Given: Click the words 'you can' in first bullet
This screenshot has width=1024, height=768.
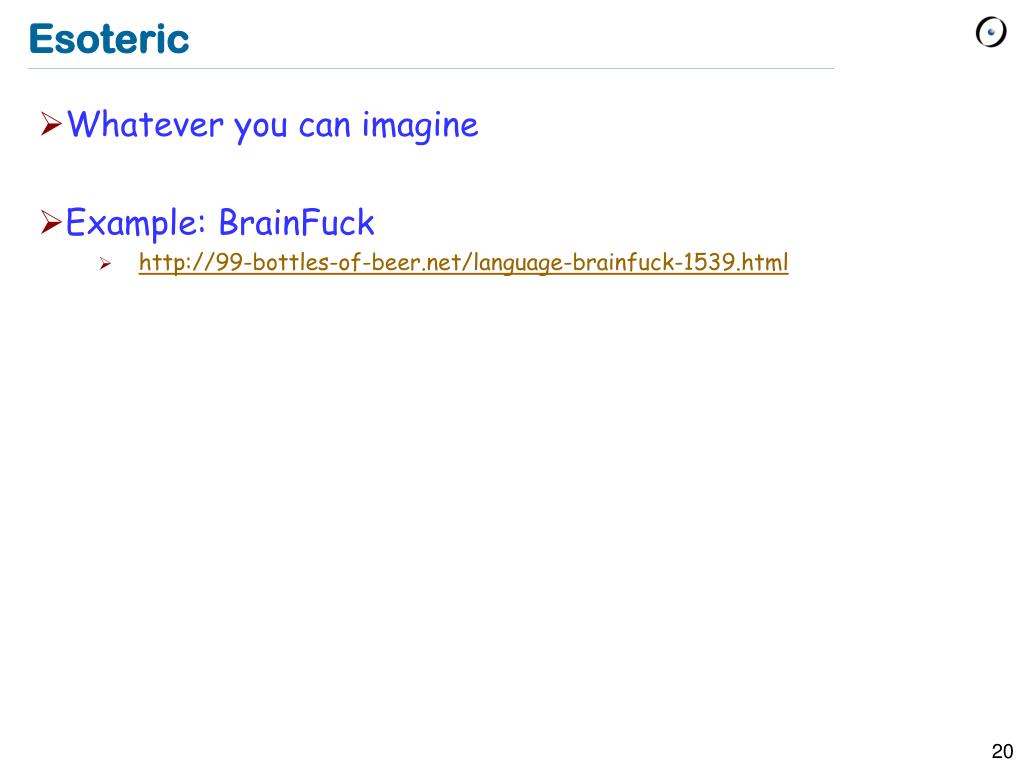Looking at the screenshot, I should pyautogui.click(x=293, y=126).
